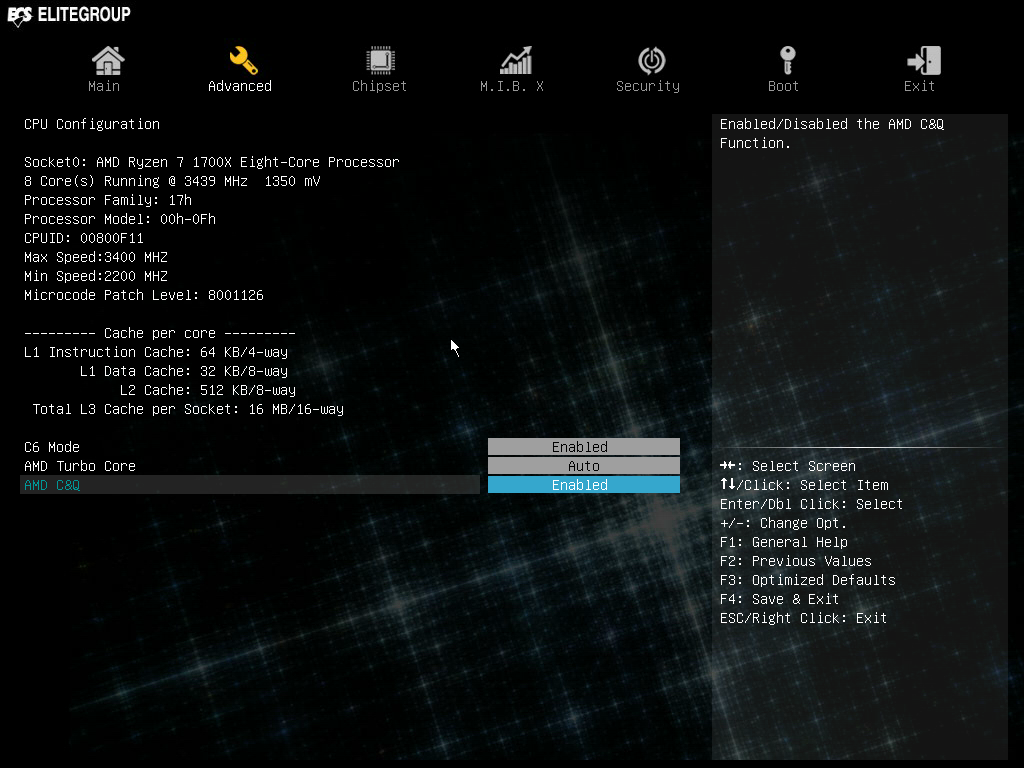Click the Processor Family: 17h line
This screenshot has height=768, width=1024.
(x=108, y=200)
